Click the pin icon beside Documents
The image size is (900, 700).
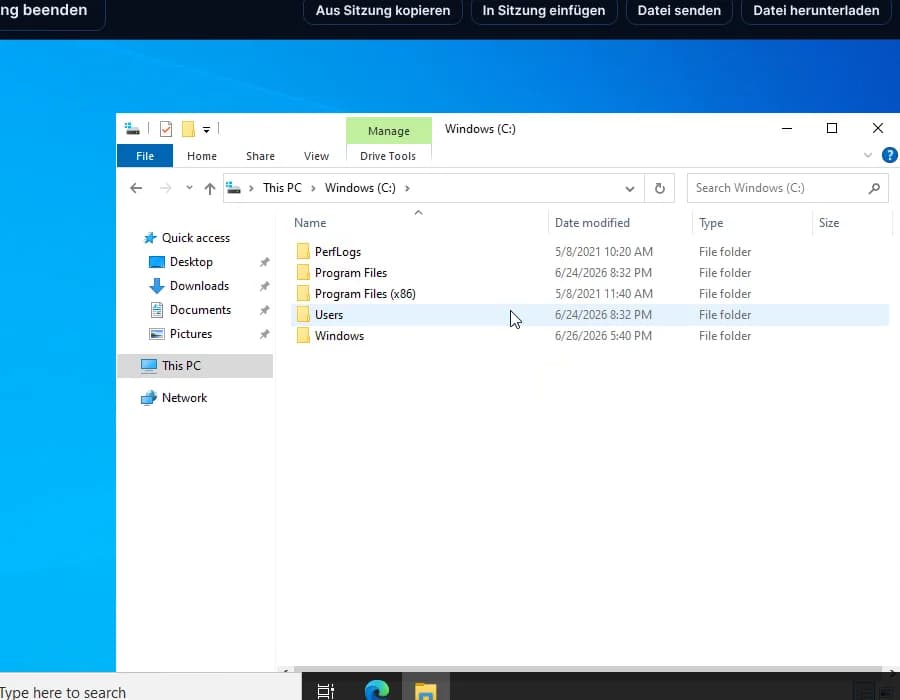(264, 310)
